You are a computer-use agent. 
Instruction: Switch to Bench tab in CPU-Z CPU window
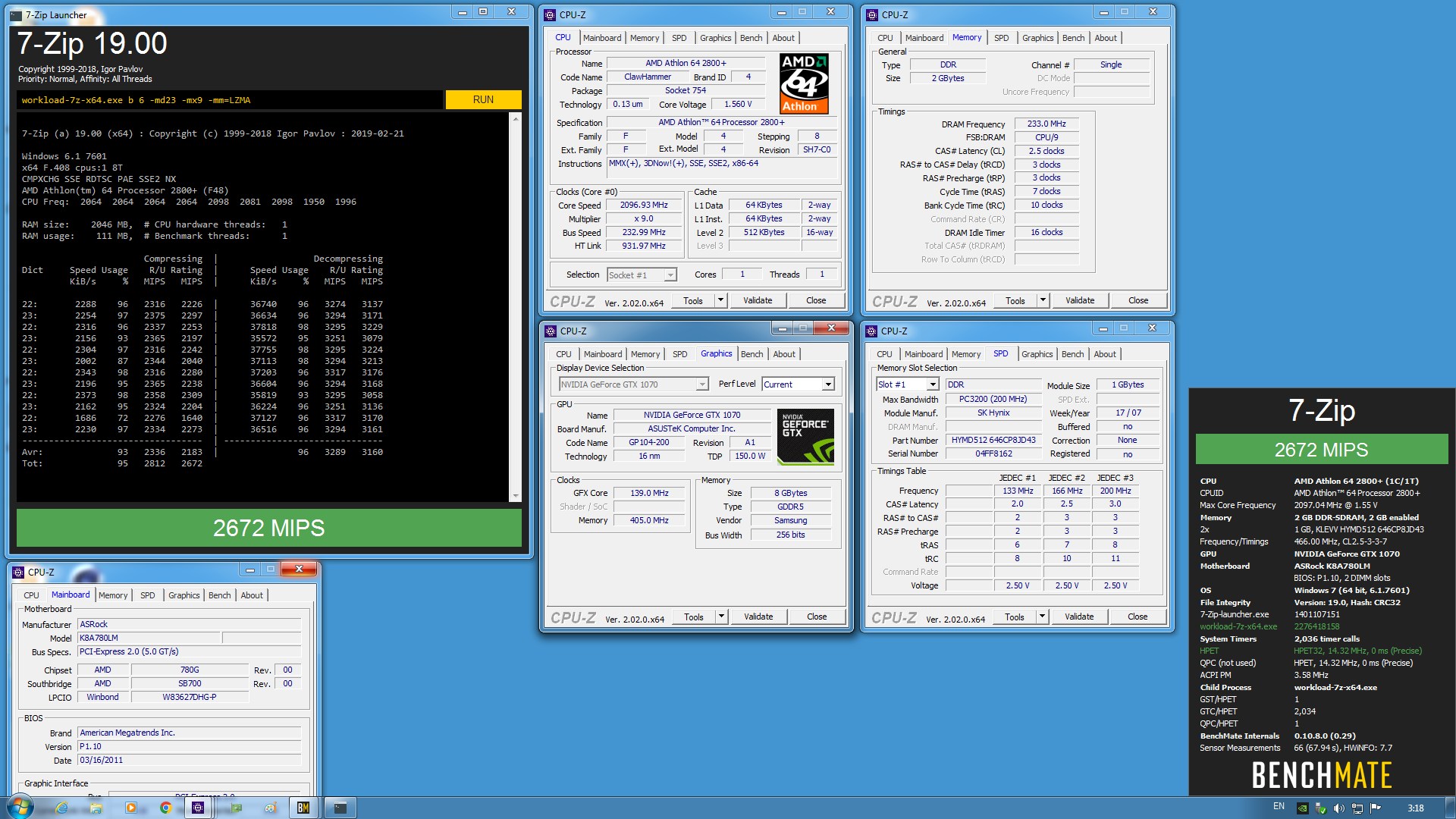751,38
